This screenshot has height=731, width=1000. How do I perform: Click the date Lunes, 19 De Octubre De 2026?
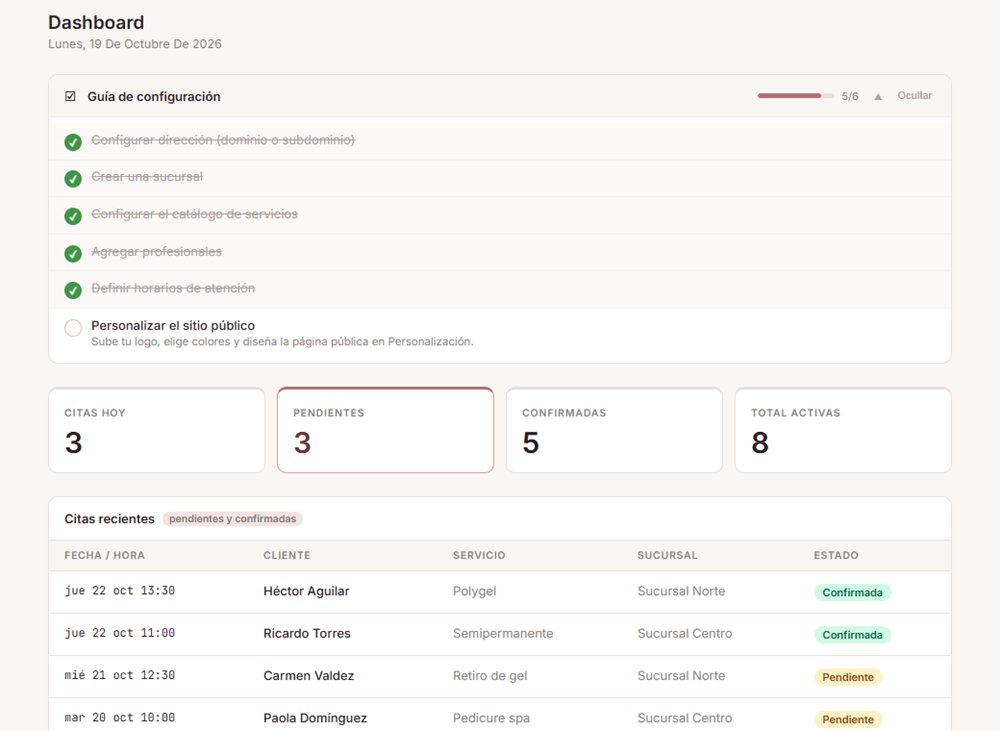coord(135,44)
